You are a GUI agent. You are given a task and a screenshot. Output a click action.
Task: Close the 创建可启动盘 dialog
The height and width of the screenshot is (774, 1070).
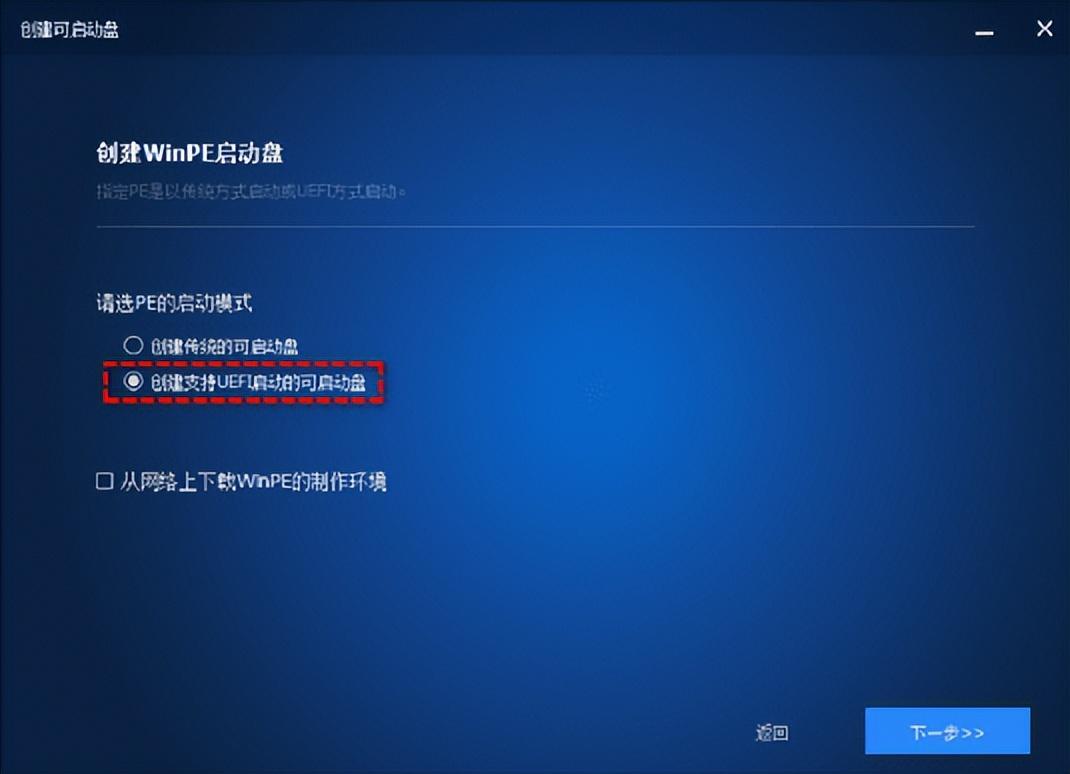click(1044, 29)
